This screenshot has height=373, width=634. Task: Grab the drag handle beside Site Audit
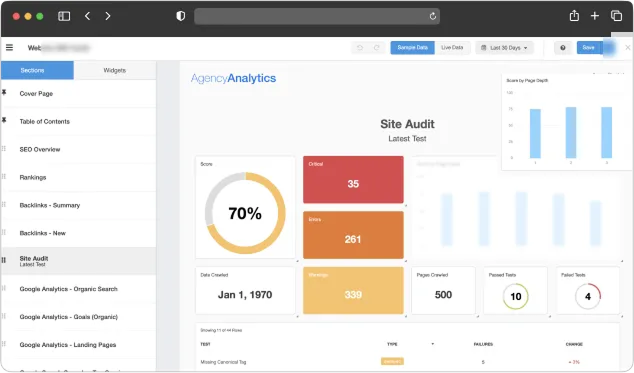[x=4, y=261]
